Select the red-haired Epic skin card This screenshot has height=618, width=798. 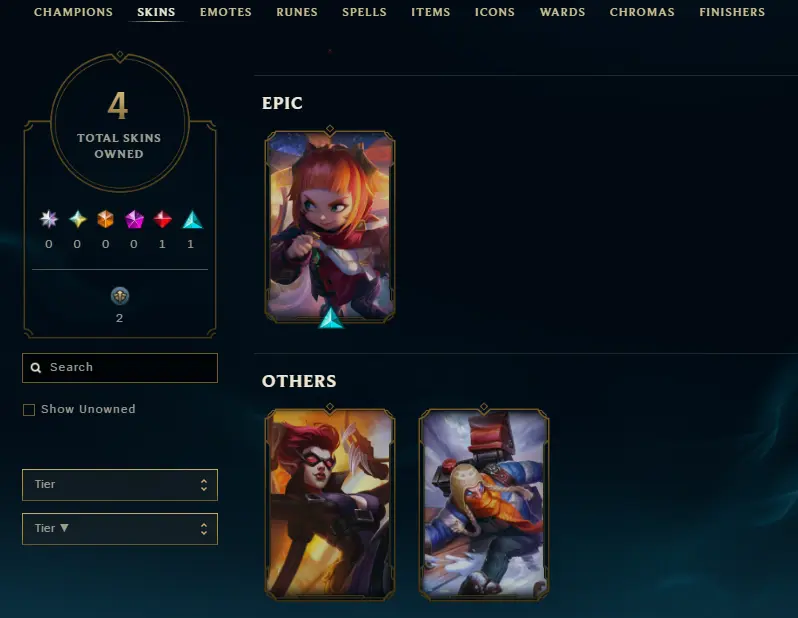click(330, 227)
